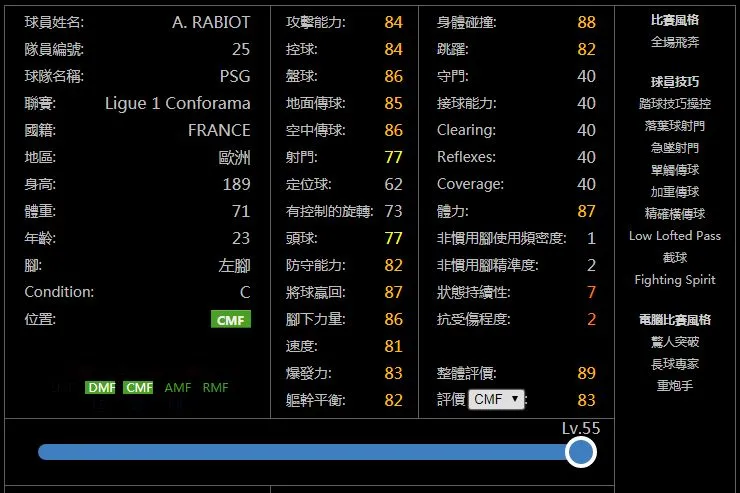Click the skill Low Lofted Pass

coord(674,235)
